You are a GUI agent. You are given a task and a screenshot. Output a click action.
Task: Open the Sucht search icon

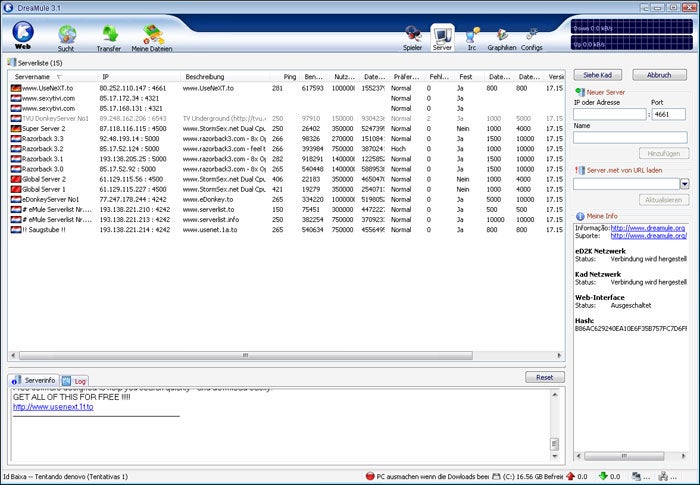pos(67,38)
